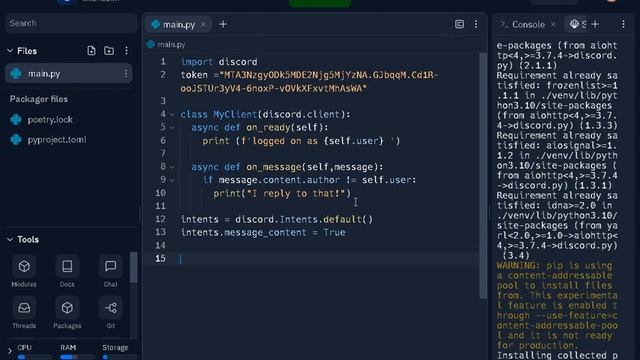
Task: Switch to the Console tab
Action: click(x=528, y=24)
